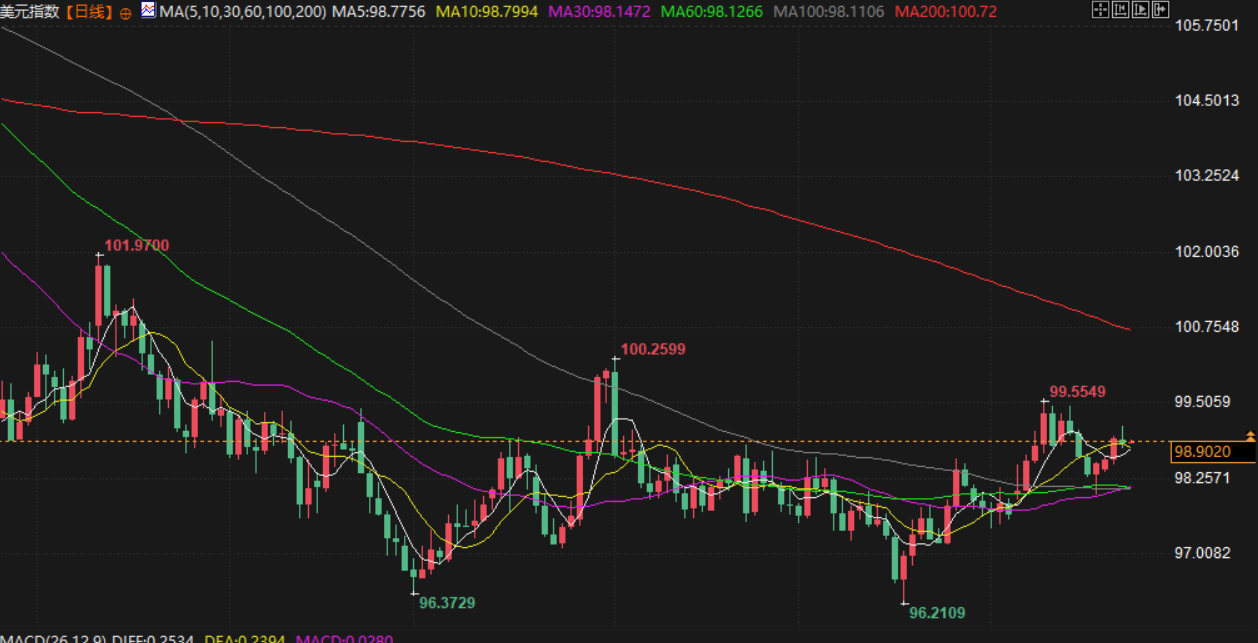Select the MA100:98.1106 legend value
The image size is (1258, 643).
[829, 12]
